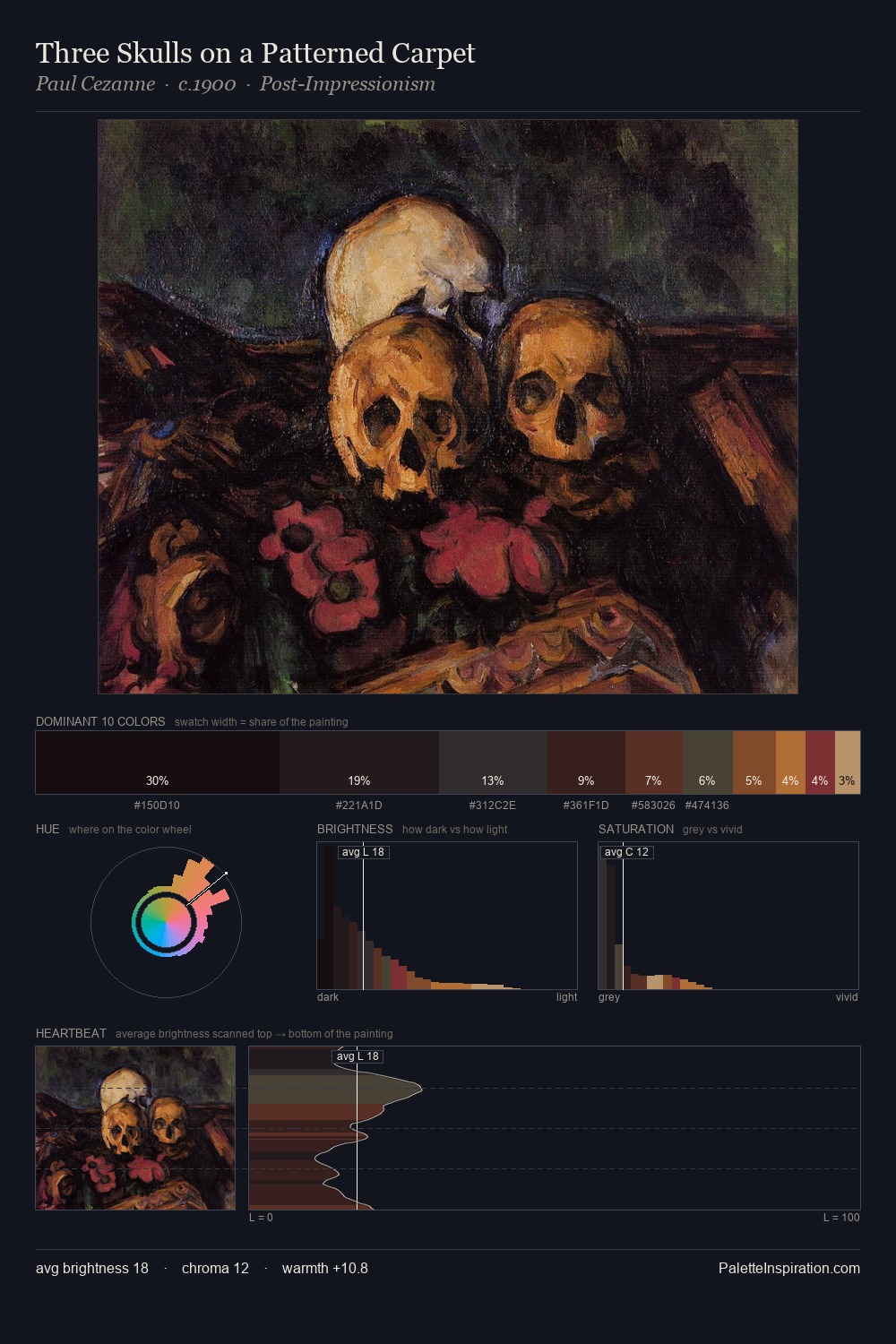Image resolution: width=896 pixels, height=1344 pixels.
Task: Click the small painting thumbnail in Heartbeat
Action: tap(135, 1128)
